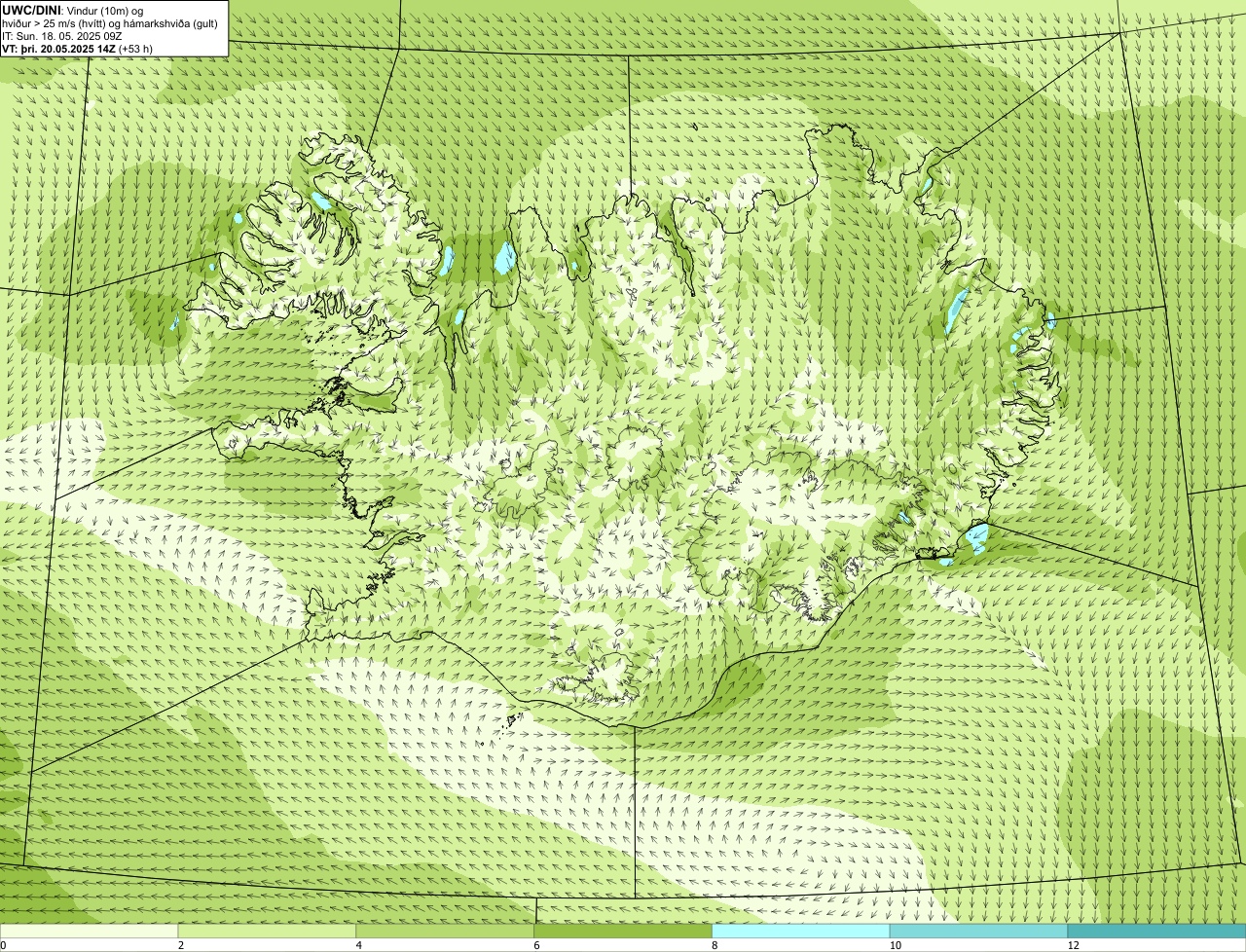Select the 'VT: þri. 20.05.2025 14Z (+53 h)' line
Image resolution: width=1246 pixels, height=952 pixels.
(x=78, y=49)
